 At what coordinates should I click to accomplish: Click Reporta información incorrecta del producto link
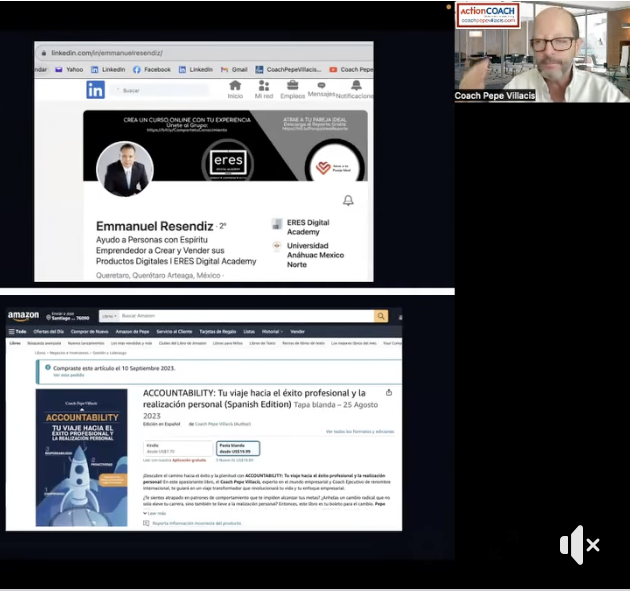pyautogui.click(x=197, y=523)
